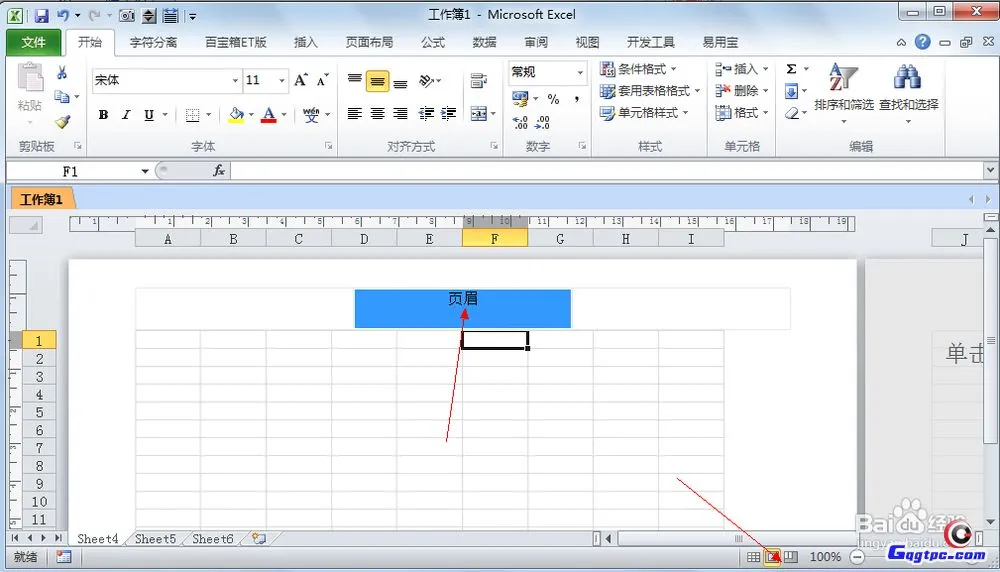1000x572 pixels.
Task: Toggle middle vertical alignment
Action: tap(377, 81)
